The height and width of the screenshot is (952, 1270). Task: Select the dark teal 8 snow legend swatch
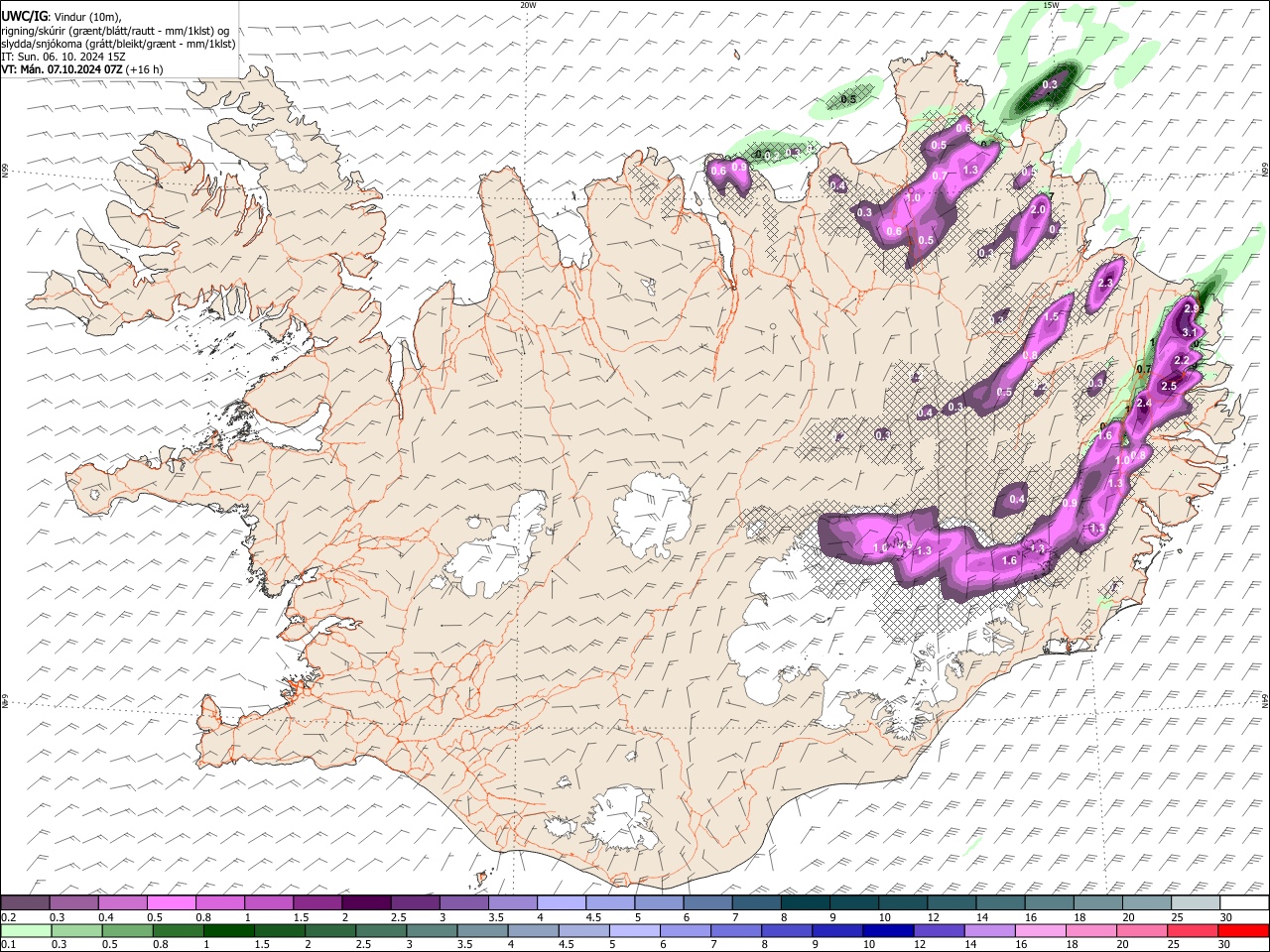coord(804,903)
